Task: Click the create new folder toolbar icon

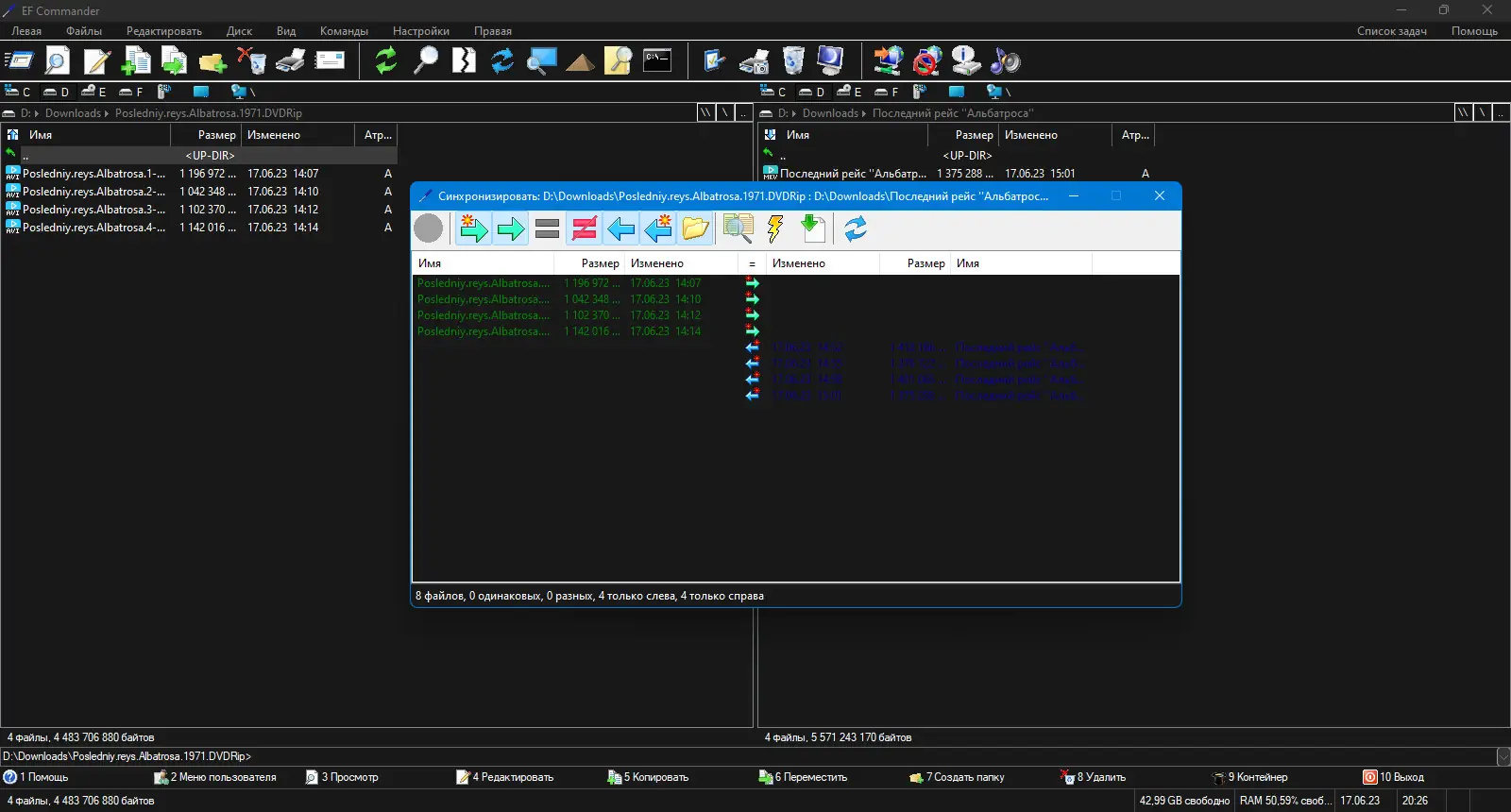Action: click(212, 61)
